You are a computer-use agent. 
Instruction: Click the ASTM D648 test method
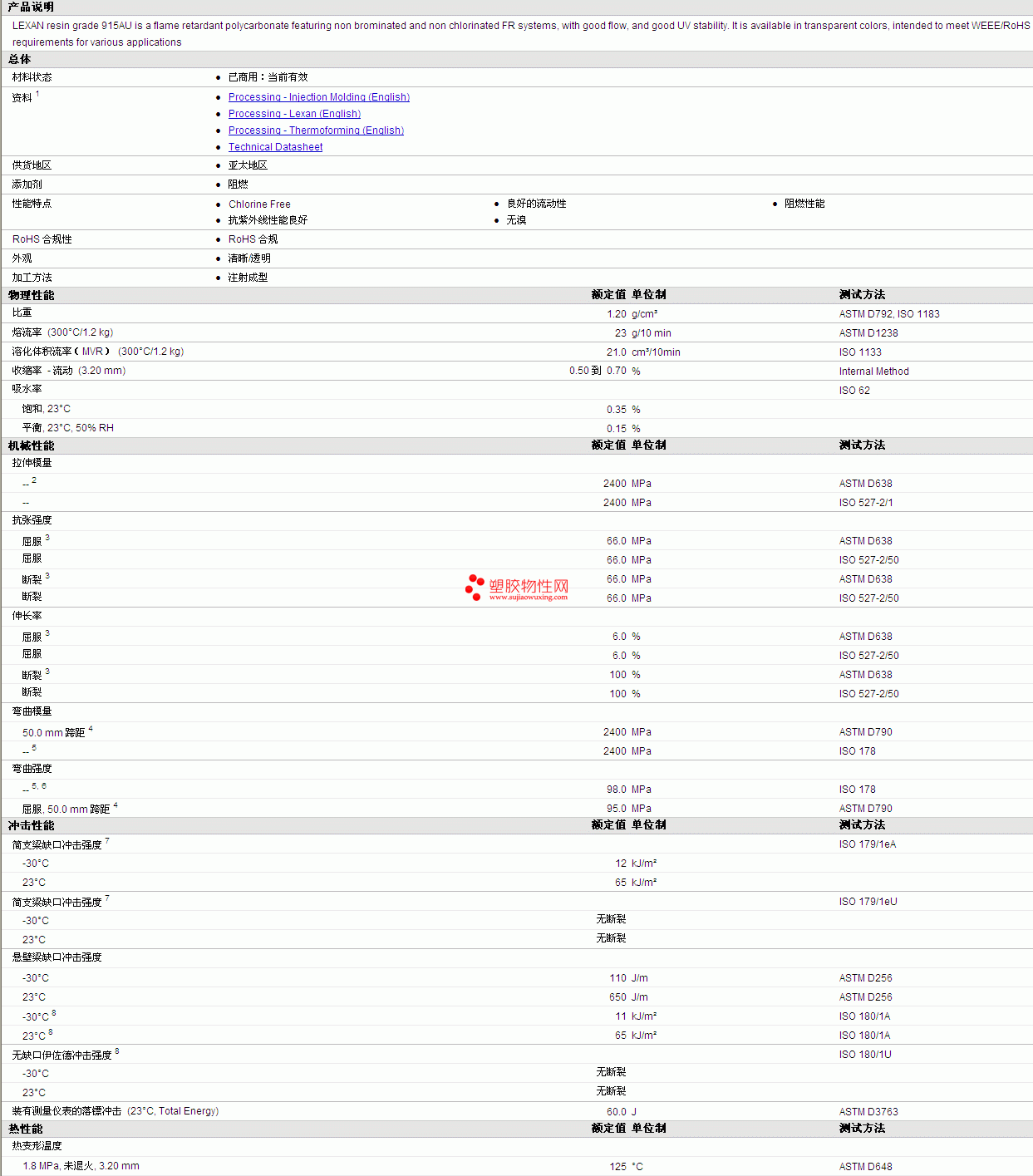coord(866,1167)
